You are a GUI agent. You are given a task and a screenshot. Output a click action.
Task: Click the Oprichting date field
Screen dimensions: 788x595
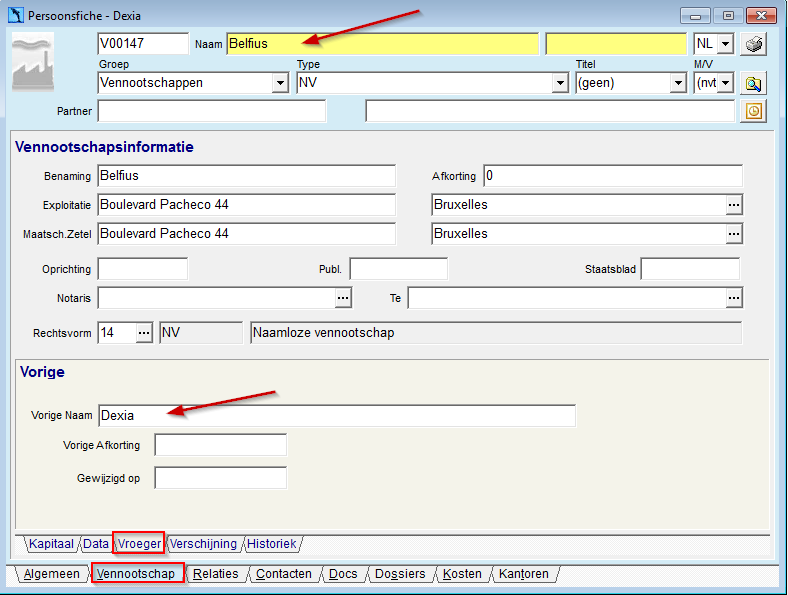click(143, 269)
